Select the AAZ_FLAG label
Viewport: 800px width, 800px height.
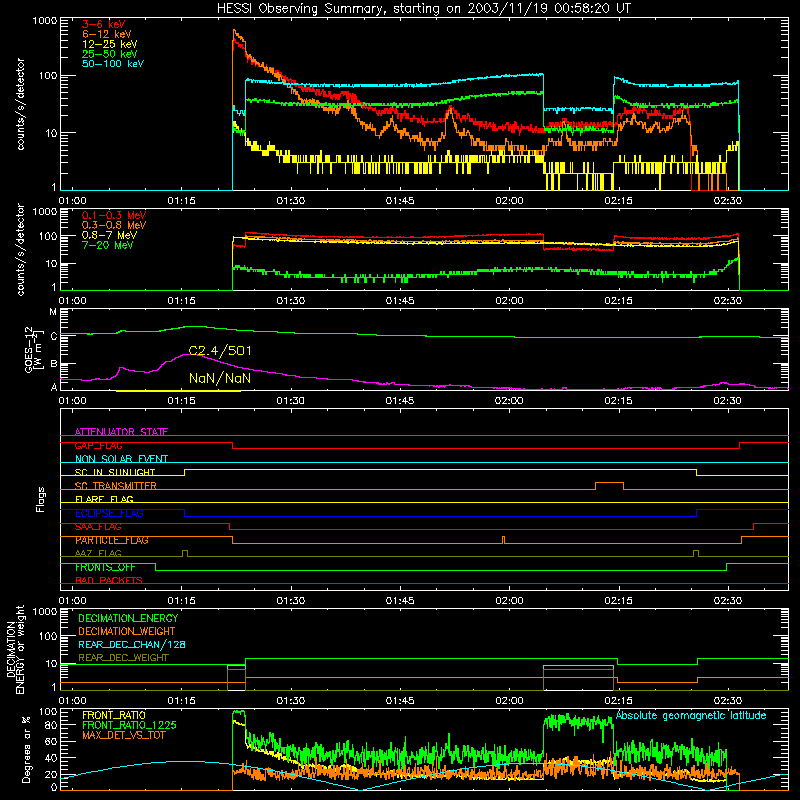[98, 553]
